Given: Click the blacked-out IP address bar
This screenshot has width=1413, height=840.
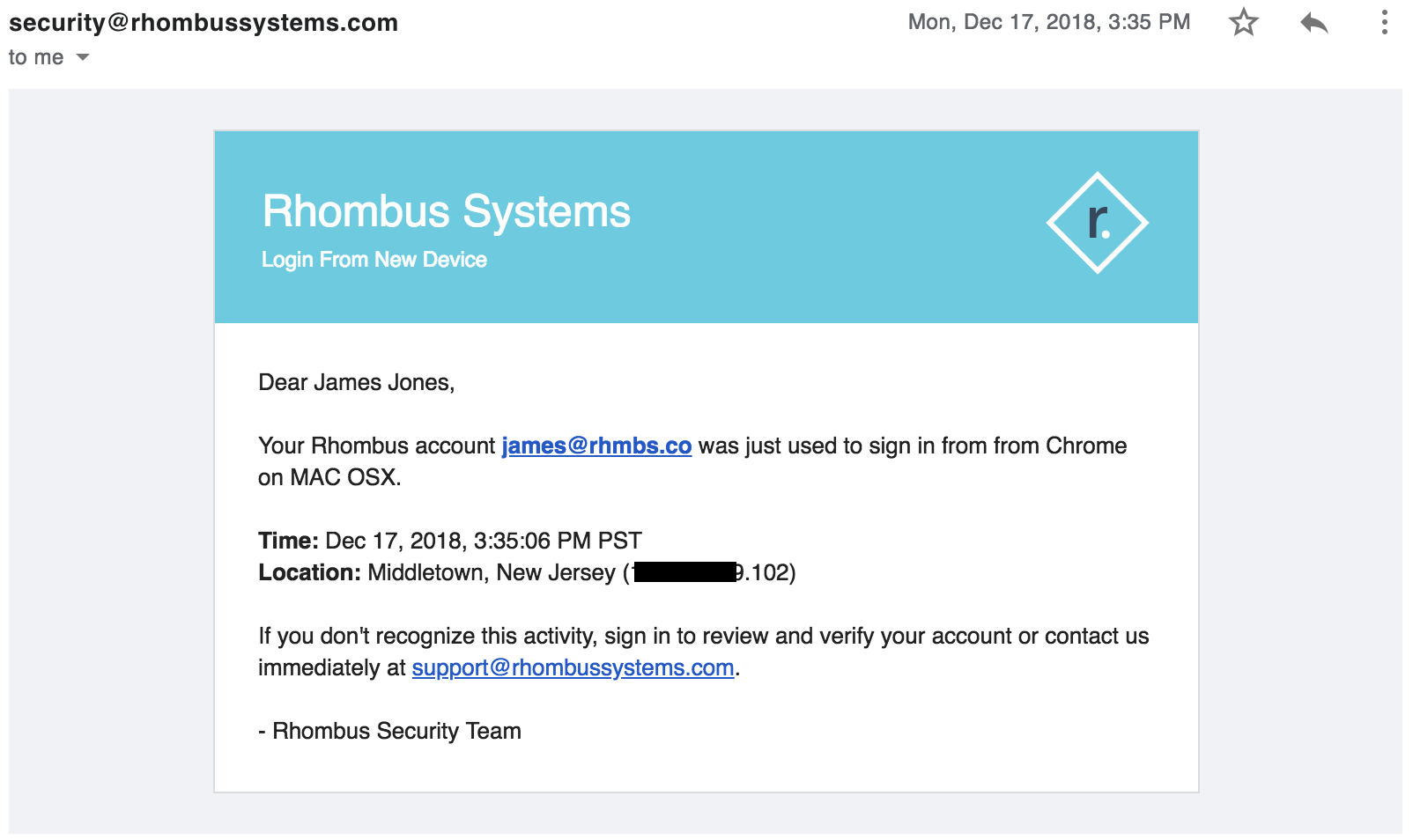Looking at the screenshot, I should point(684,572).
